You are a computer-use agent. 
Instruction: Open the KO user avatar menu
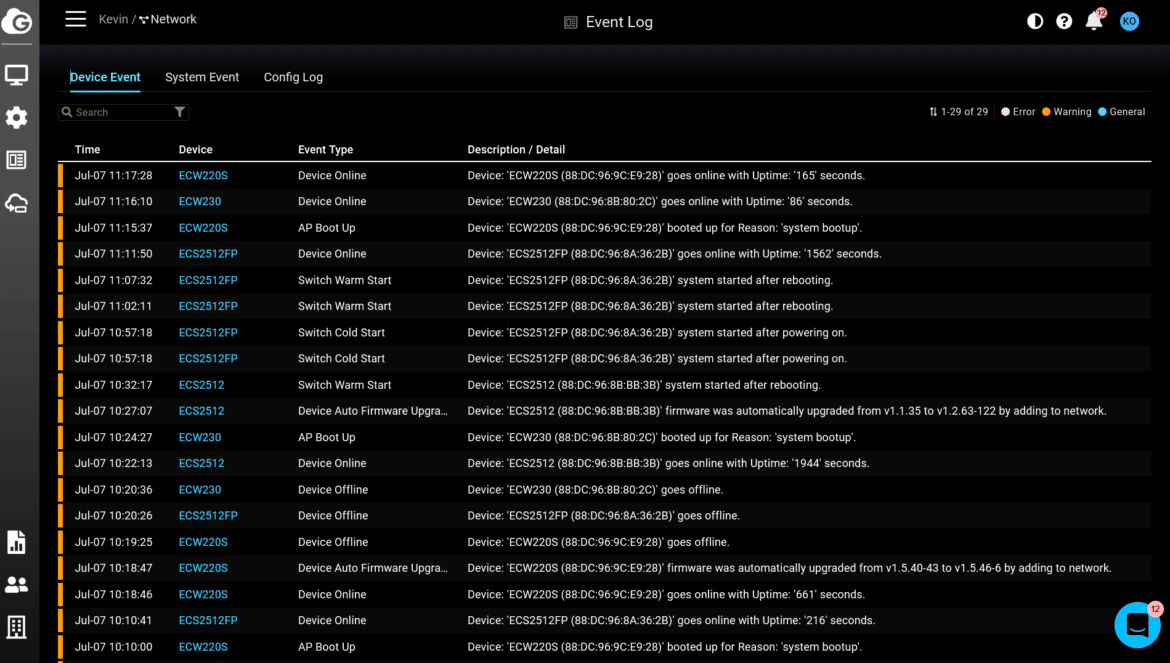pos(1129,22)
